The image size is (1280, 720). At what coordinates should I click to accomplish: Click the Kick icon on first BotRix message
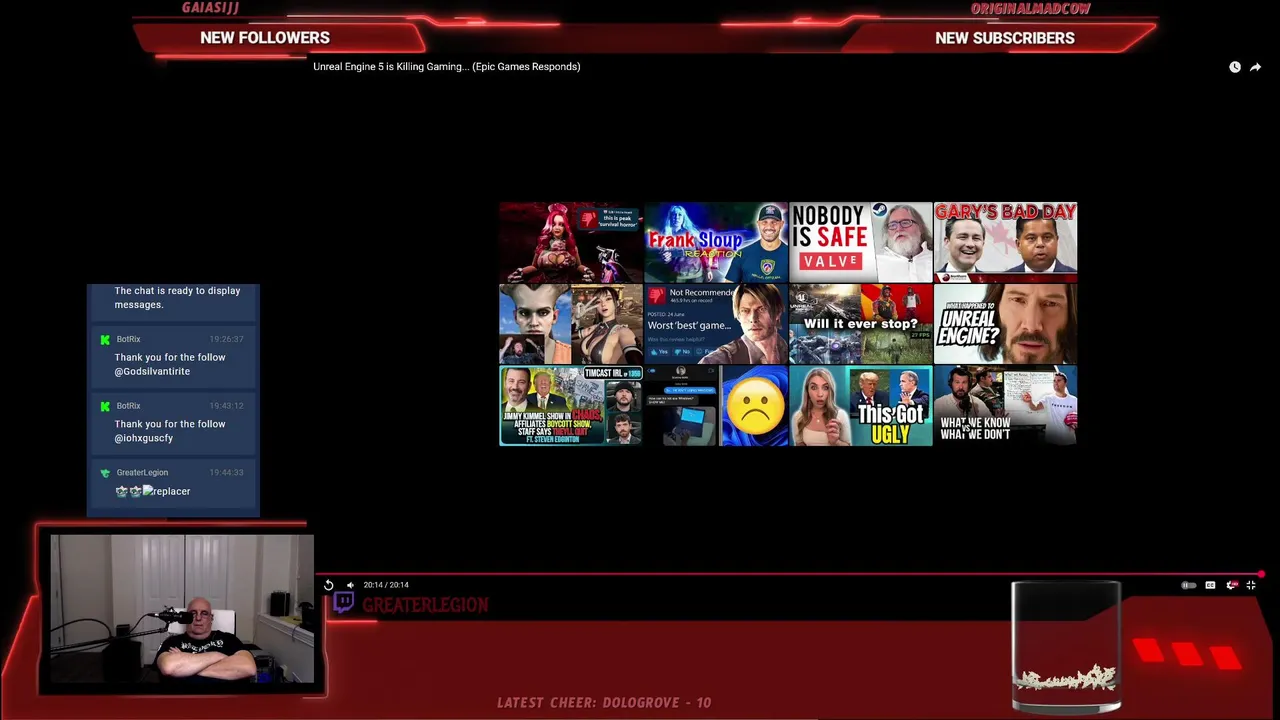pos(105,340)
